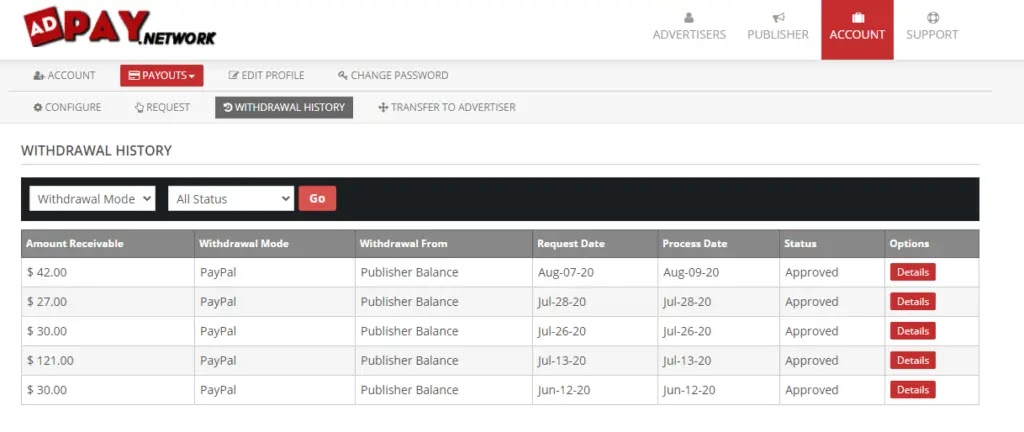View Details for the $121.00 withdrawal

912,360
